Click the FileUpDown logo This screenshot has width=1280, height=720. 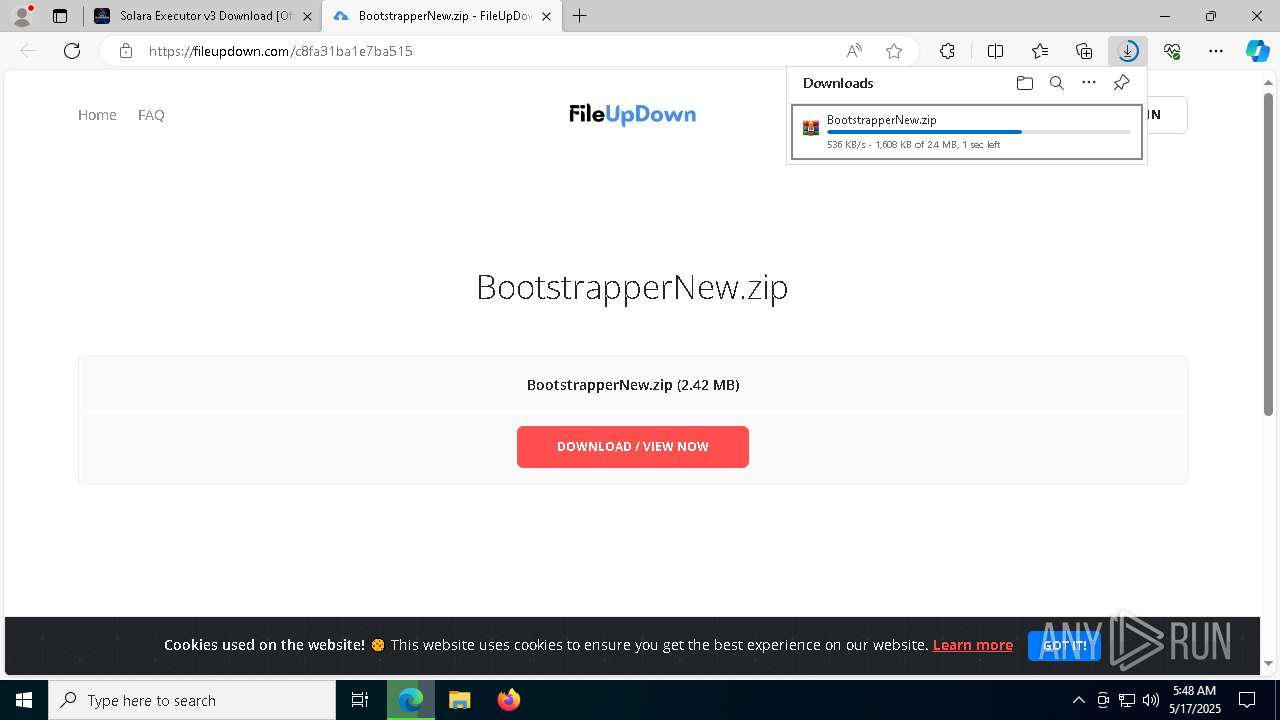coord(633,115)
